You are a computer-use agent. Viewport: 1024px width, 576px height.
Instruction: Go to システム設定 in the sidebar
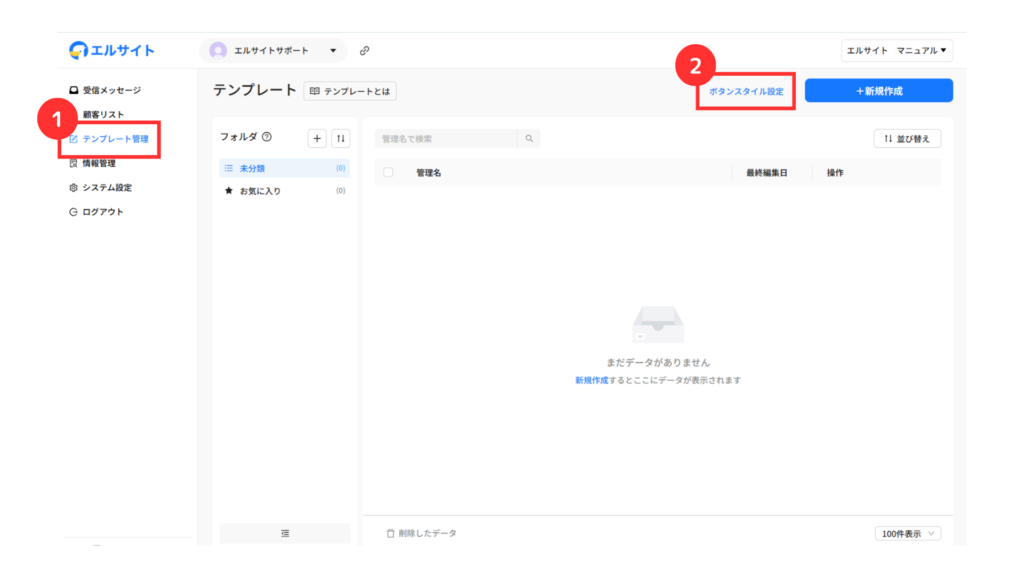[x=106, y=188]
